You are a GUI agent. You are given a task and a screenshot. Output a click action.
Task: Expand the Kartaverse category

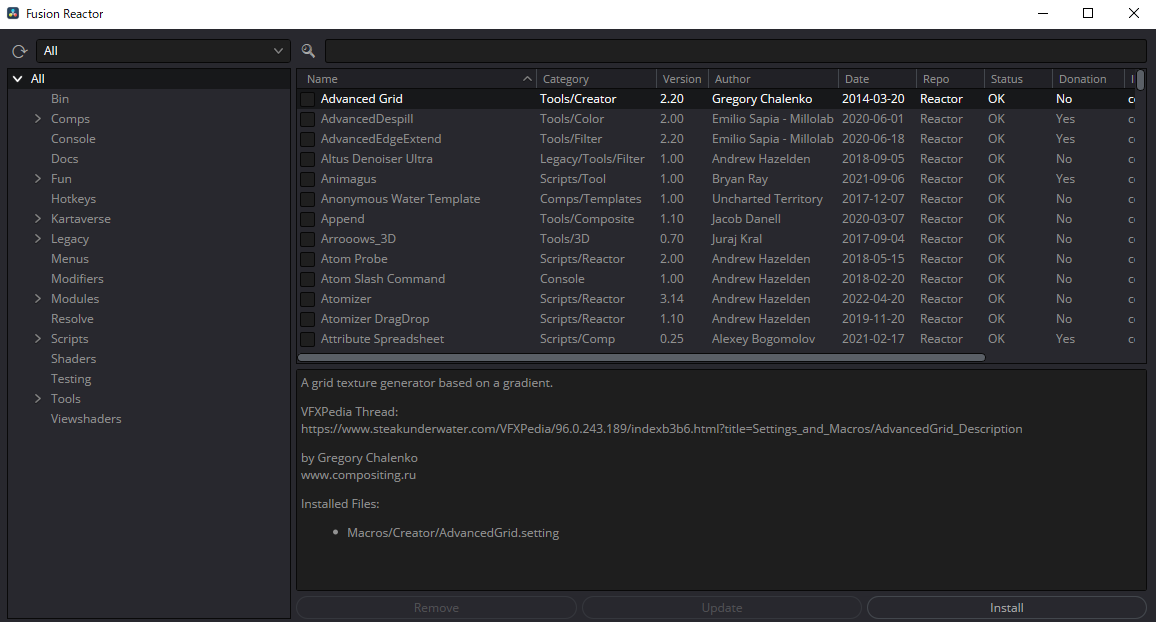click(38, 219)
